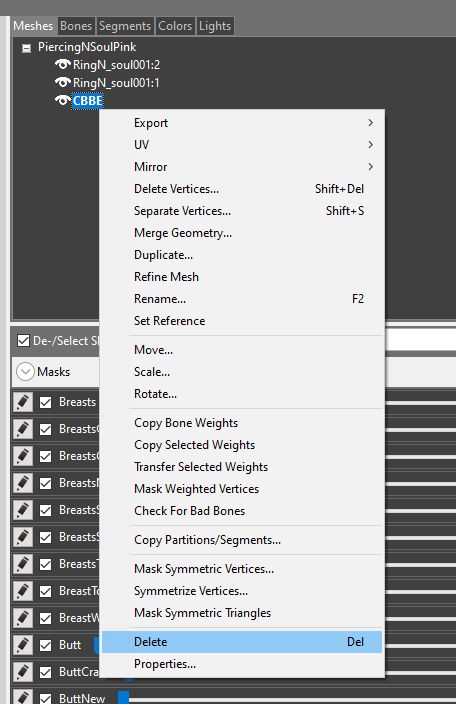Image resolution: width=456 pixels, height=704 pixels.
Task: Toggle visibility of RingN_soul001:2 mesh
Action: click(63, 65)
